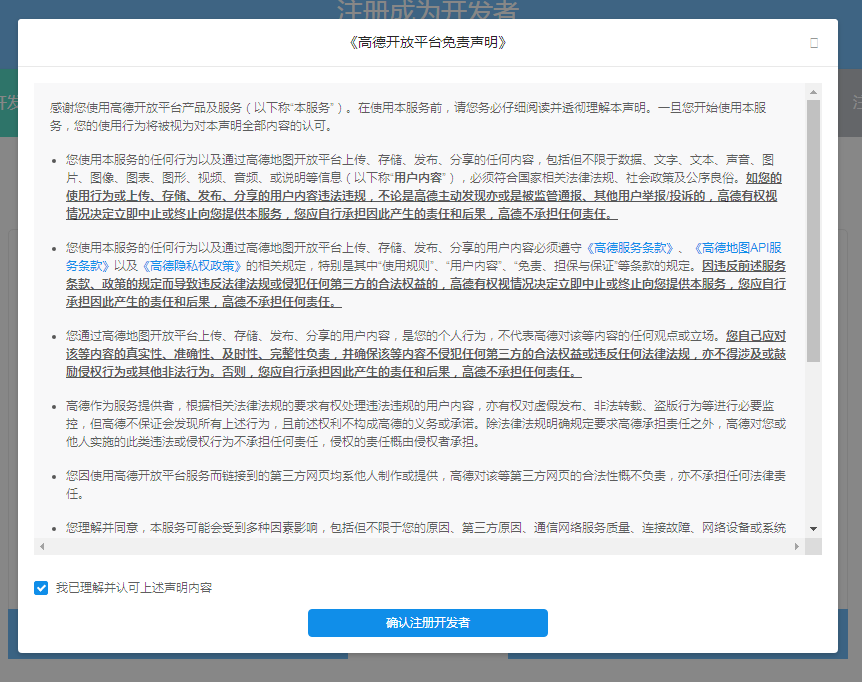This screenshot has width=862, height=682.
Task: Open the 《高德隐私权政策》 link
Action: click(192, 266)
